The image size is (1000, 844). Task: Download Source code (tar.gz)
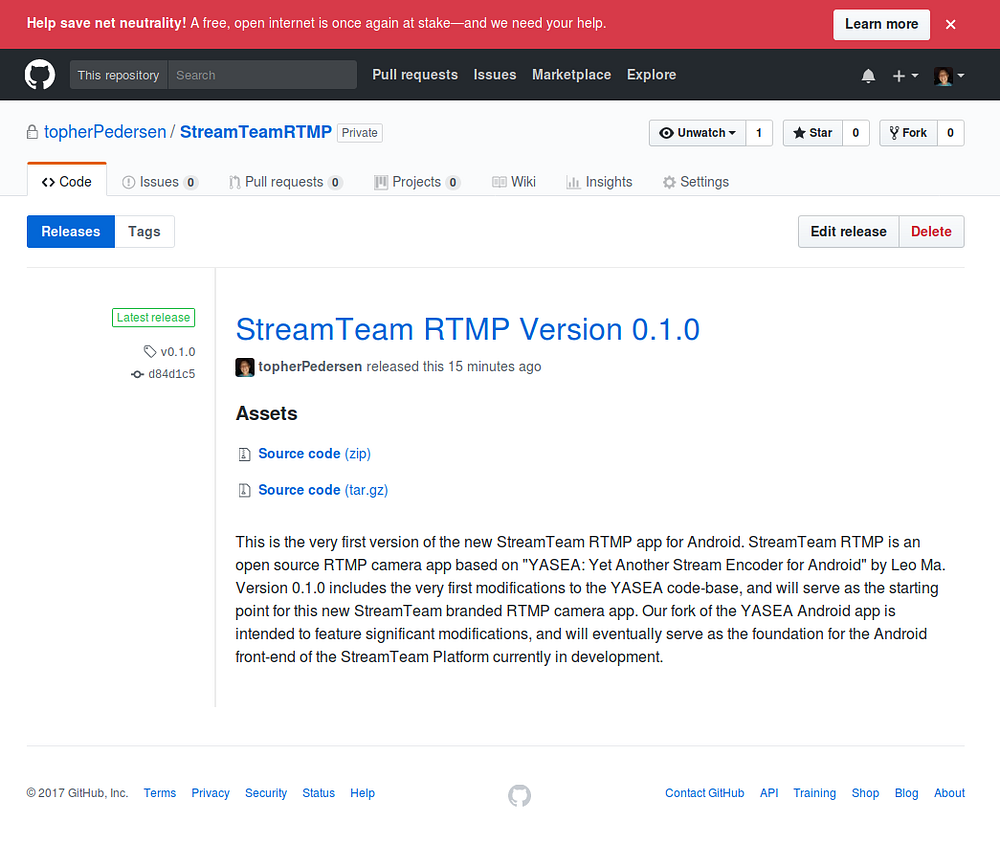point(323,490)
